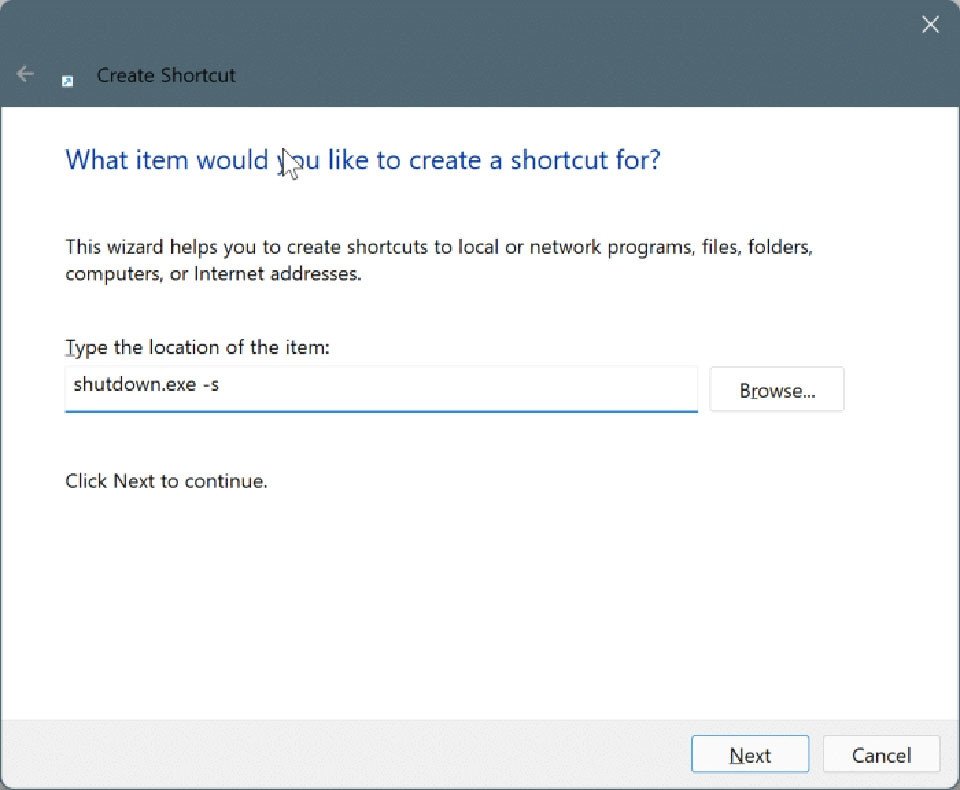Image resolution: width=960 pixels, height=790 pixels.
Task: Click Cancel to abort shortcut creation
Action: [881, 755]
